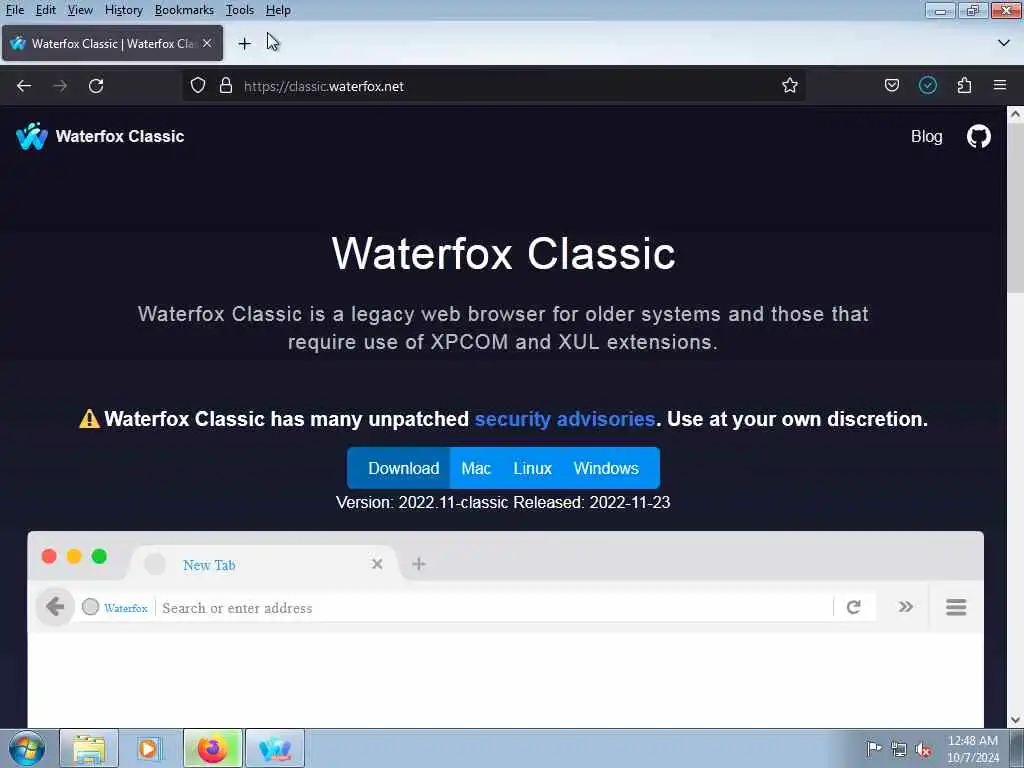The width and height of the screenshot is (1024, 768).
Task: Click the Waterfox logo in page header
Action: pos(31,136)
